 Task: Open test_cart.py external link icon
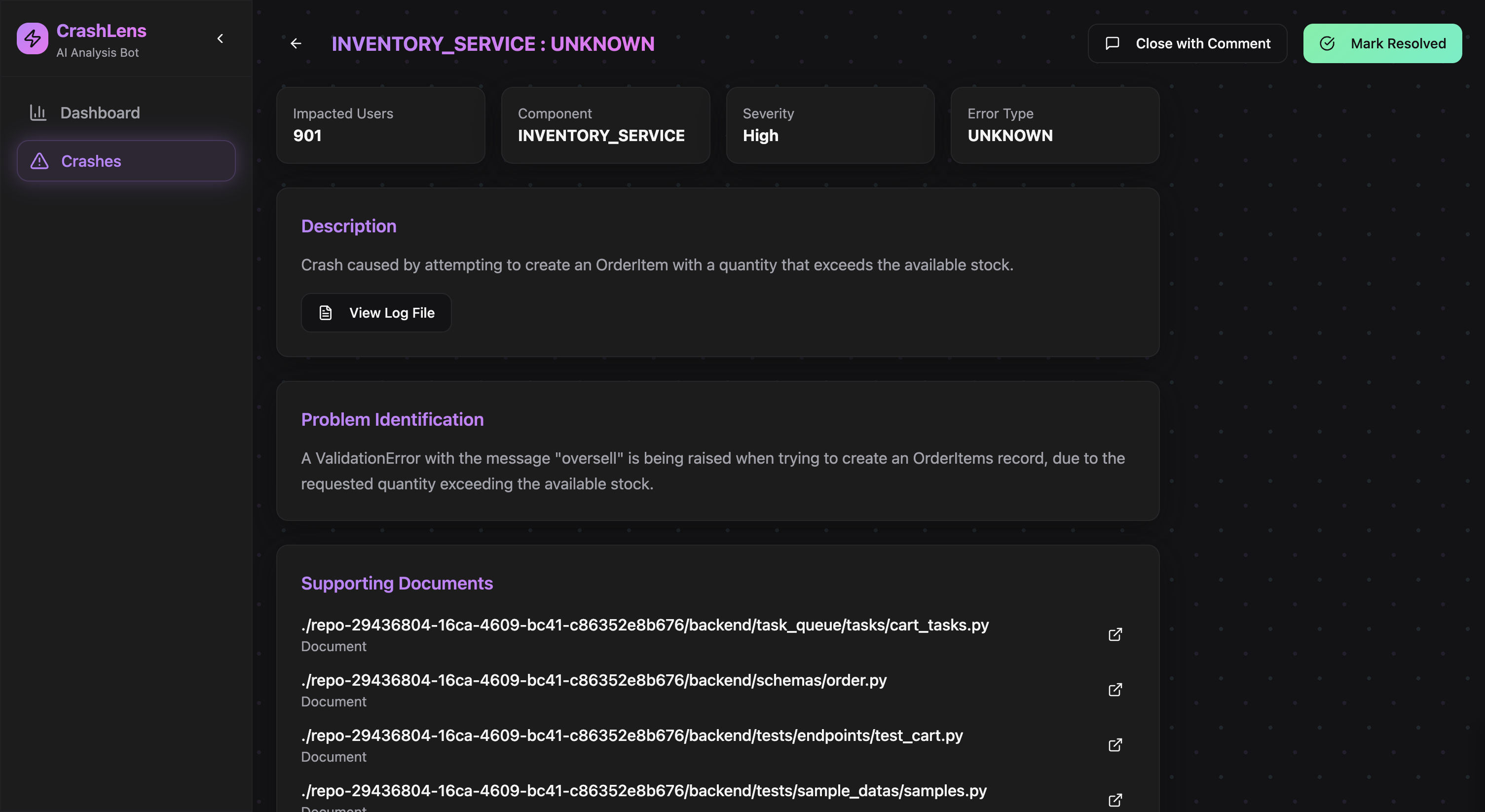click(x=1115, y=745)
